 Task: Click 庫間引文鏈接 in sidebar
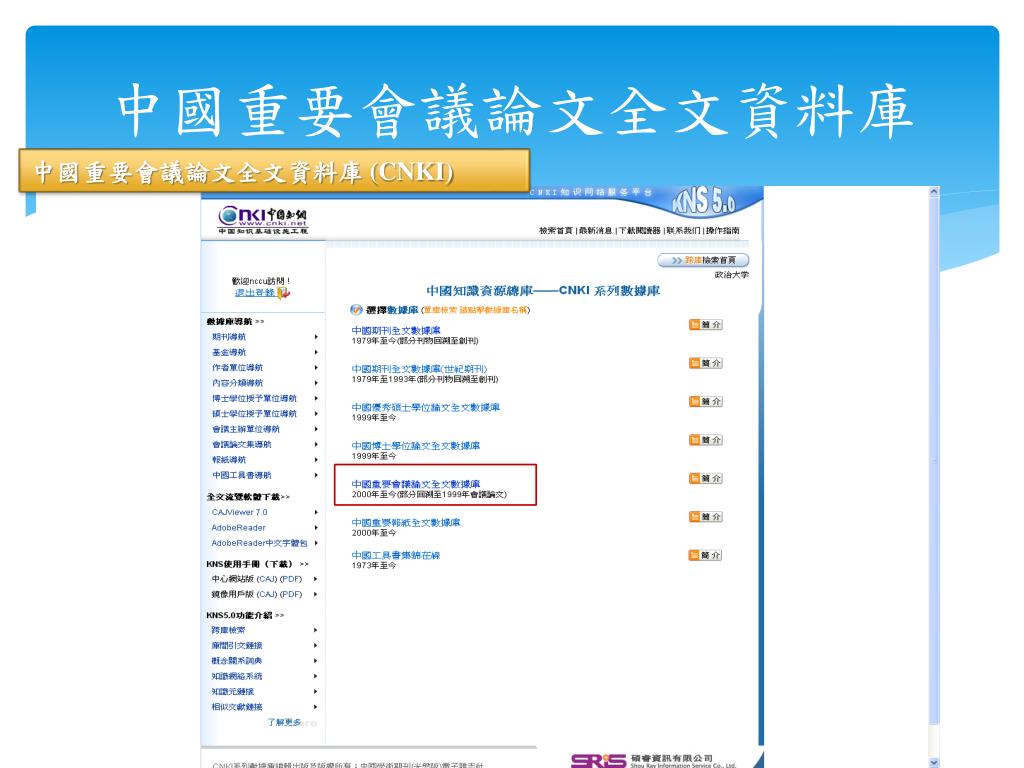[237, 646]
